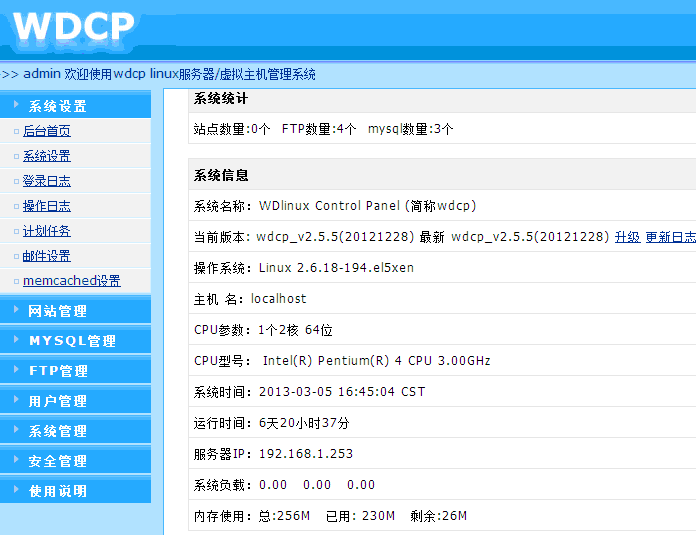Screen dimensions: 696x535
Task: View the 登录日志 page
Action: click(47, 181)
